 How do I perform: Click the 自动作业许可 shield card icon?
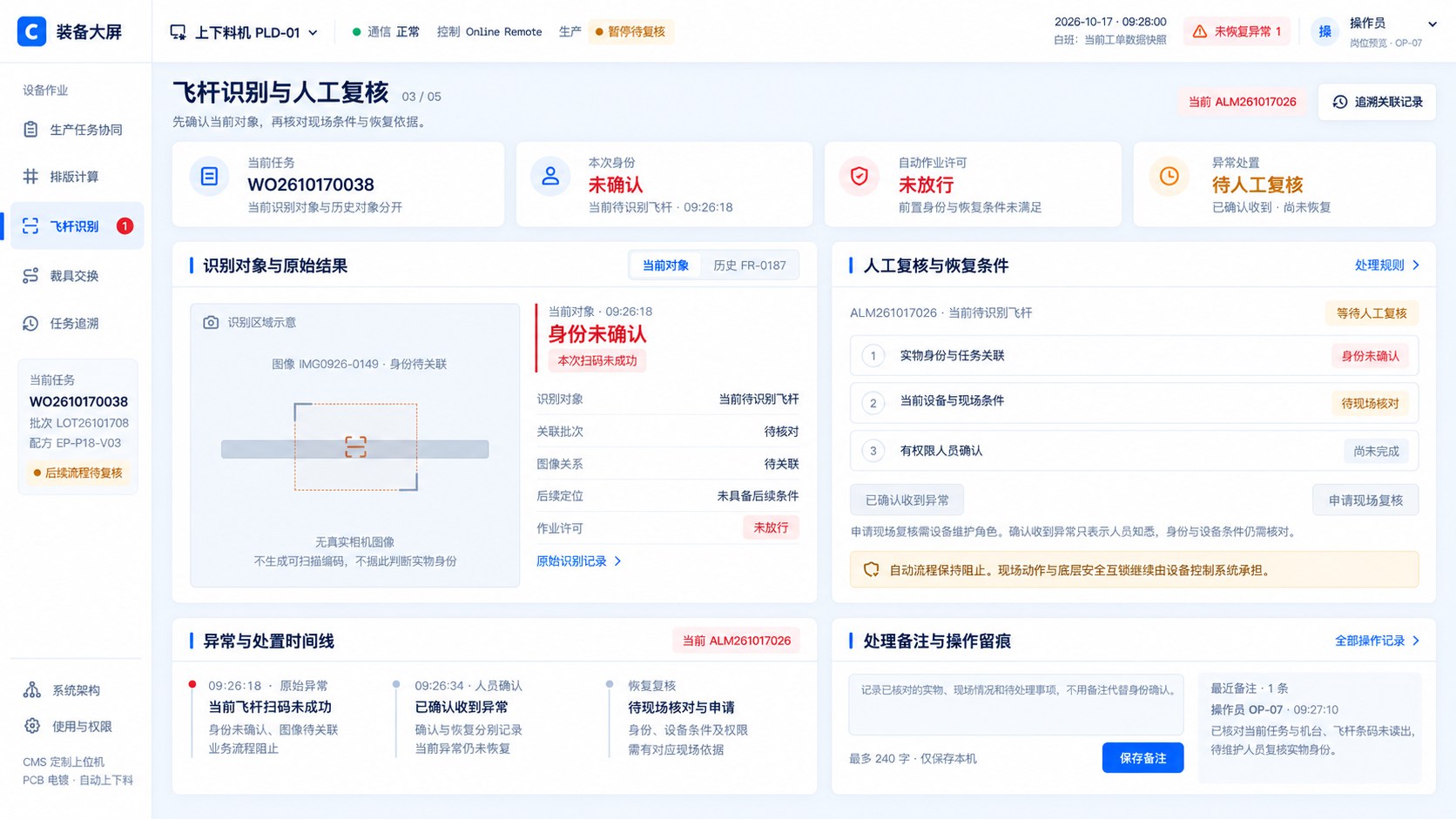point(859,177)
